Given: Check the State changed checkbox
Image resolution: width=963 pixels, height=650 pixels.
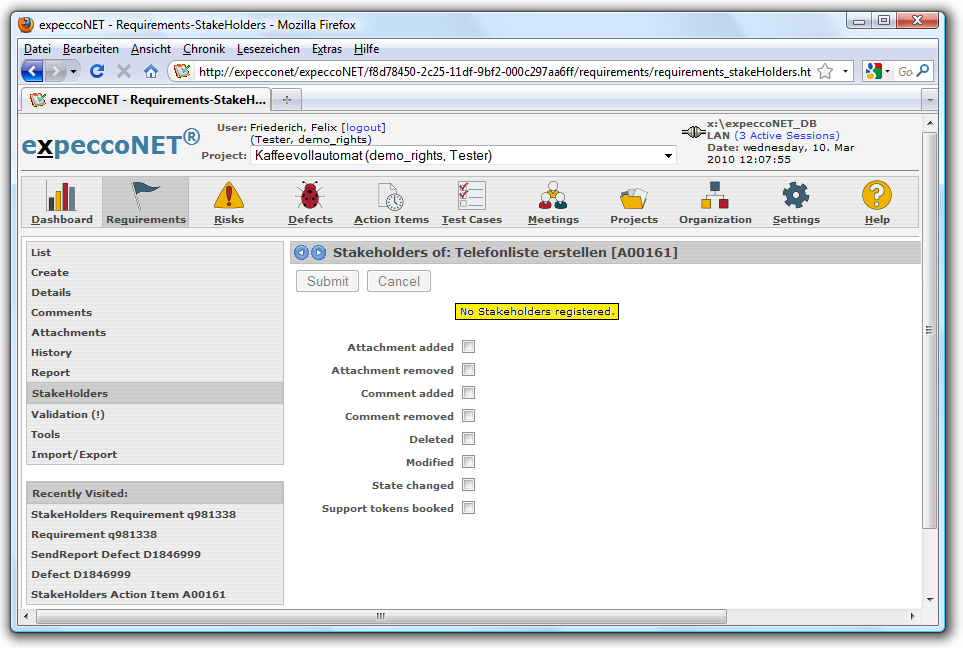Looking at the screenshot, I should [x=468, y=485].
